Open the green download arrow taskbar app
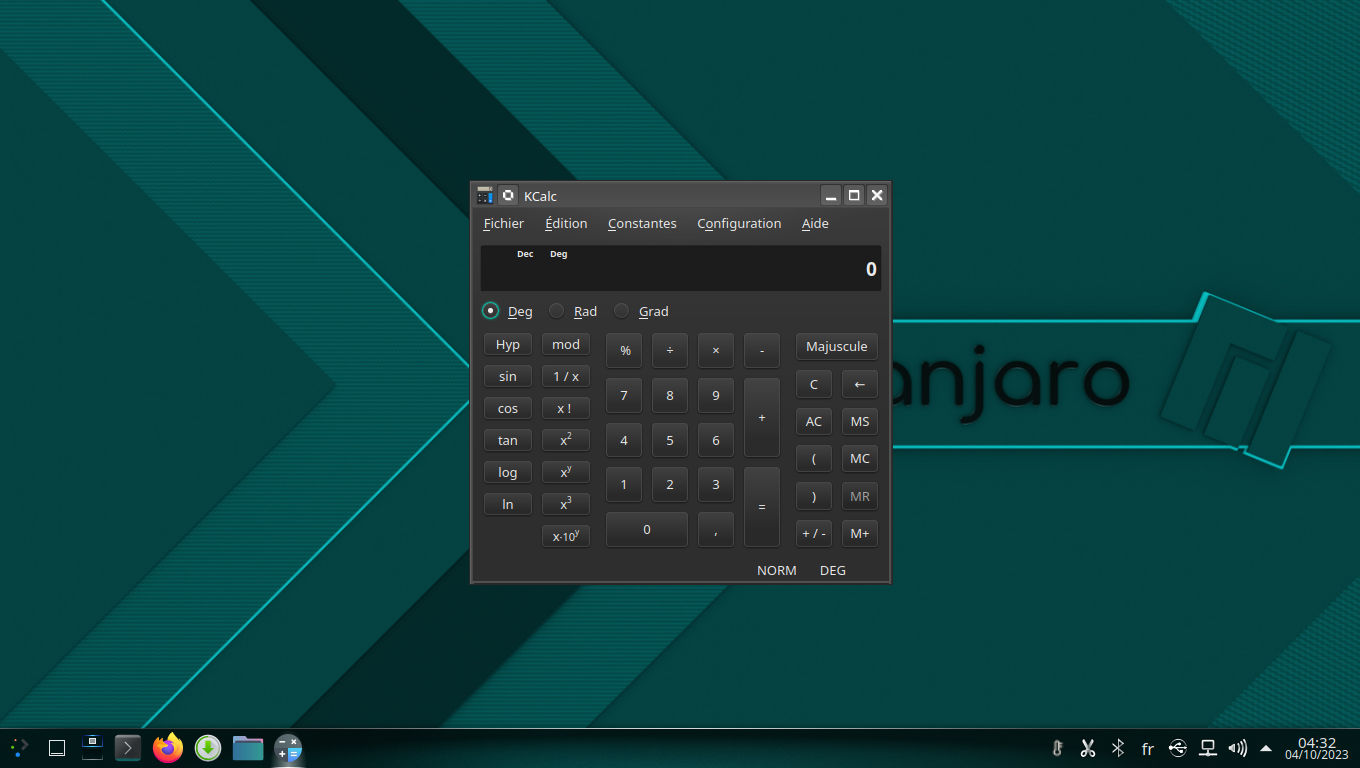Viewport: 1360px width, 768px height. coord(208,747)
